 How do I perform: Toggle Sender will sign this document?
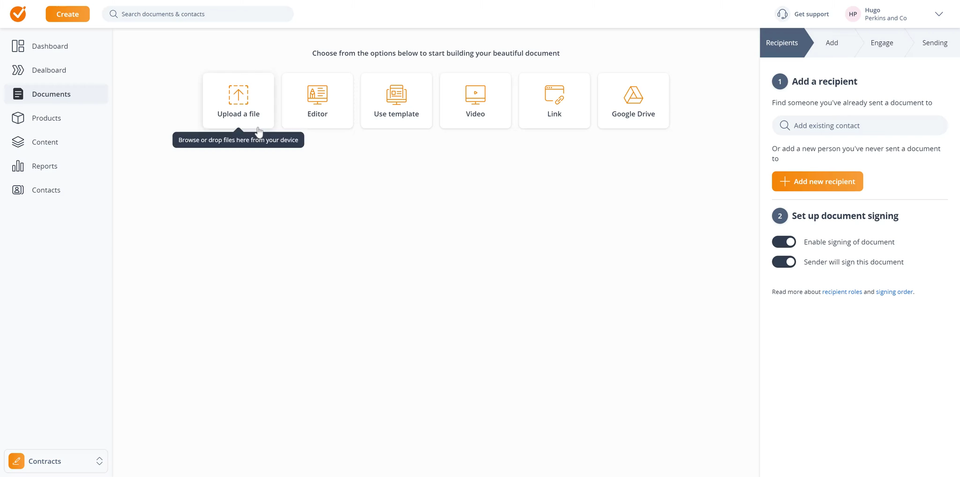[x=784, y=262]
